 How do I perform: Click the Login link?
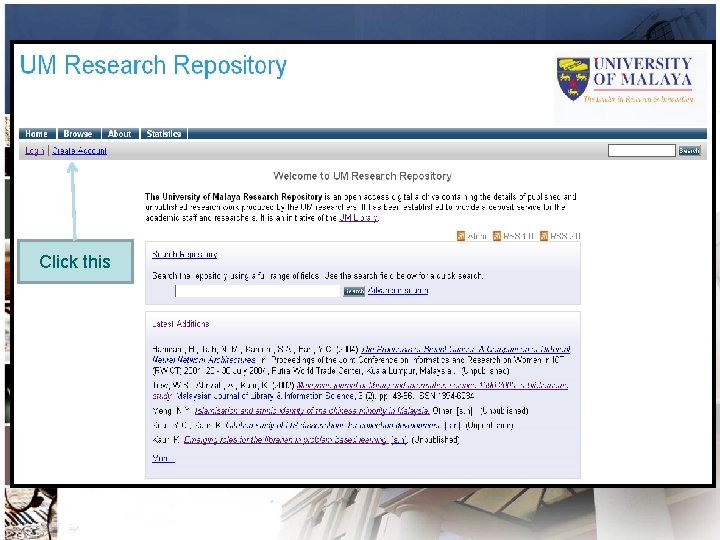coord(34,151)
